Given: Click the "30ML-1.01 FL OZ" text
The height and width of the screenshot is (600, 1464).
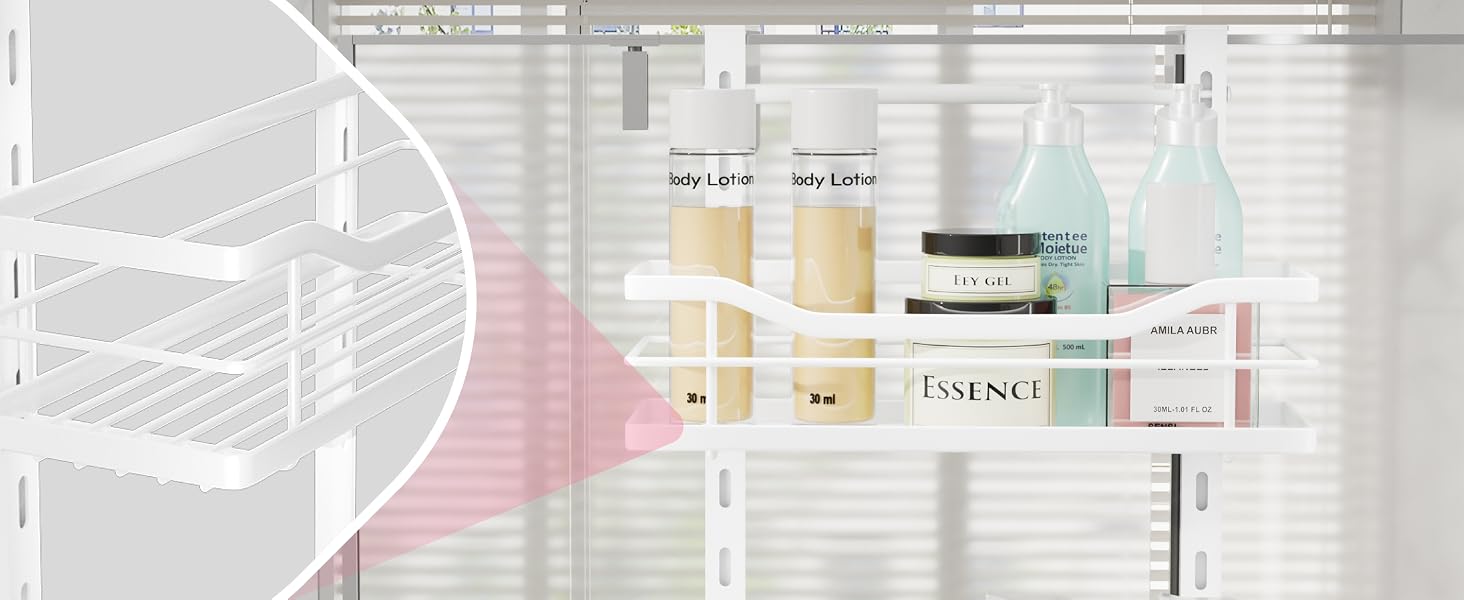Looking at the screenshot, I should pyautogui.click(x=1180, y=409).
